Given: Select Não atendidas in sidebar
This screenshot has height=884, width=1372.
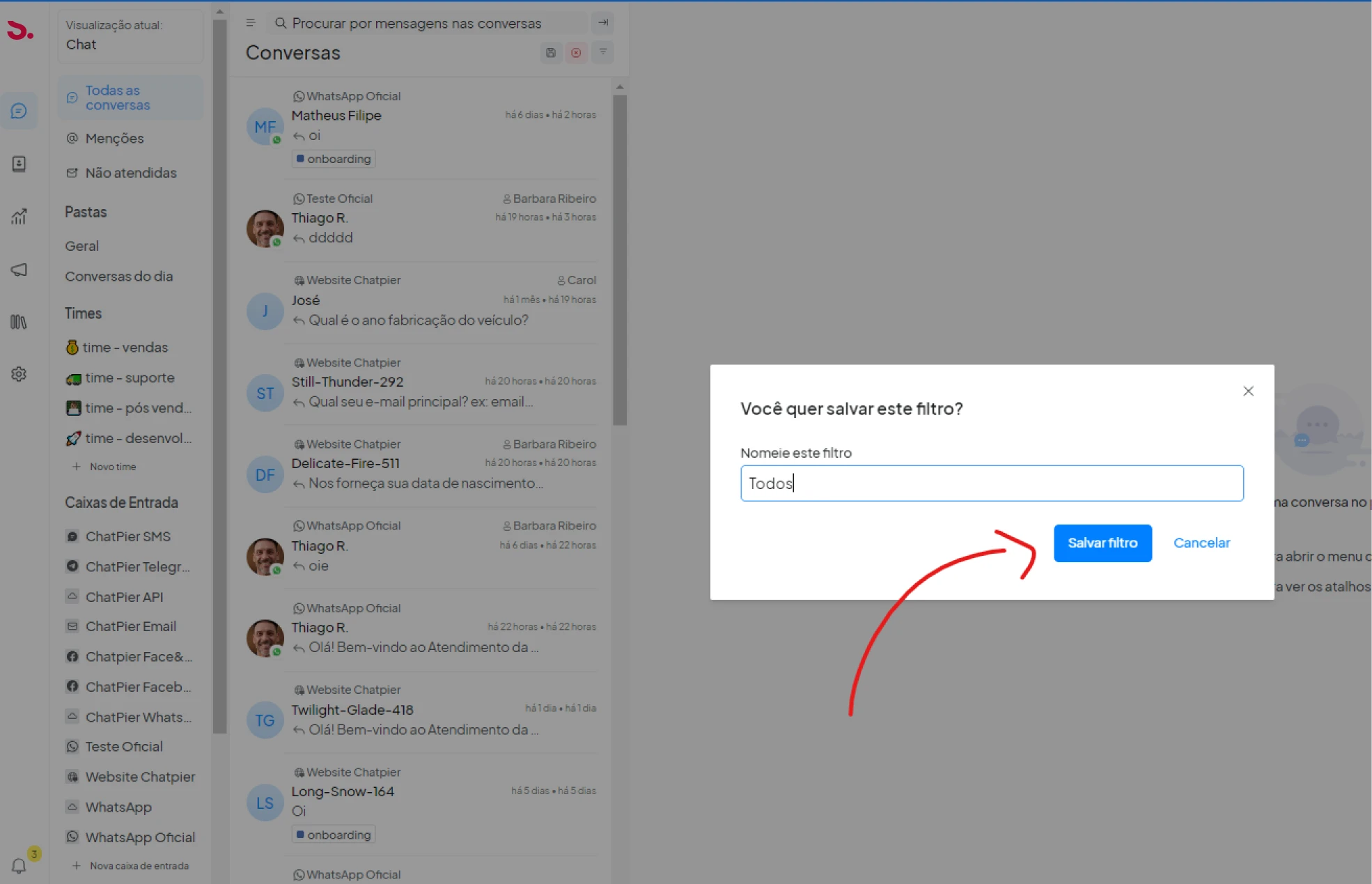Looking at the screenshot, I should pos(131,173).
